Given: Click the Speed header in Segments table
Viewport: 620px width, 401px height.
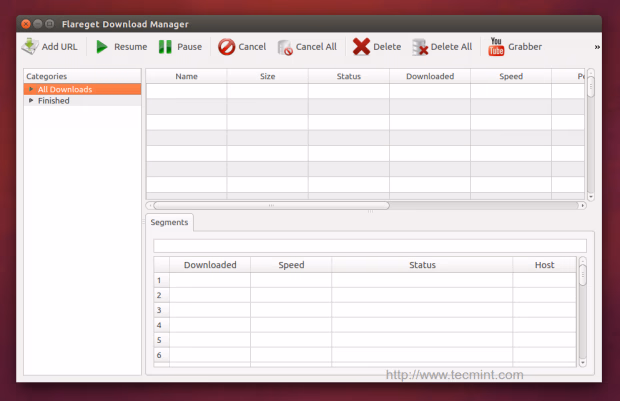Looking at the screenshot, I should coord(291,265).
